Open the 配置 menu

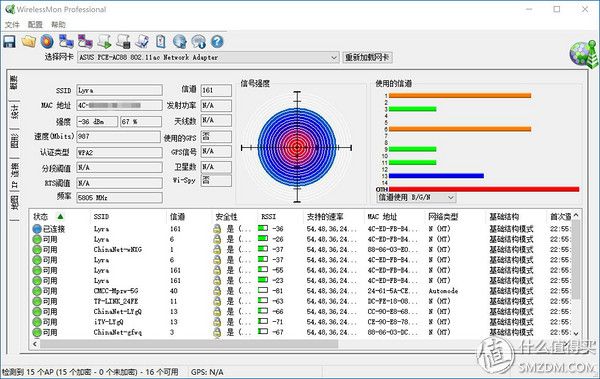pos(35,25)
